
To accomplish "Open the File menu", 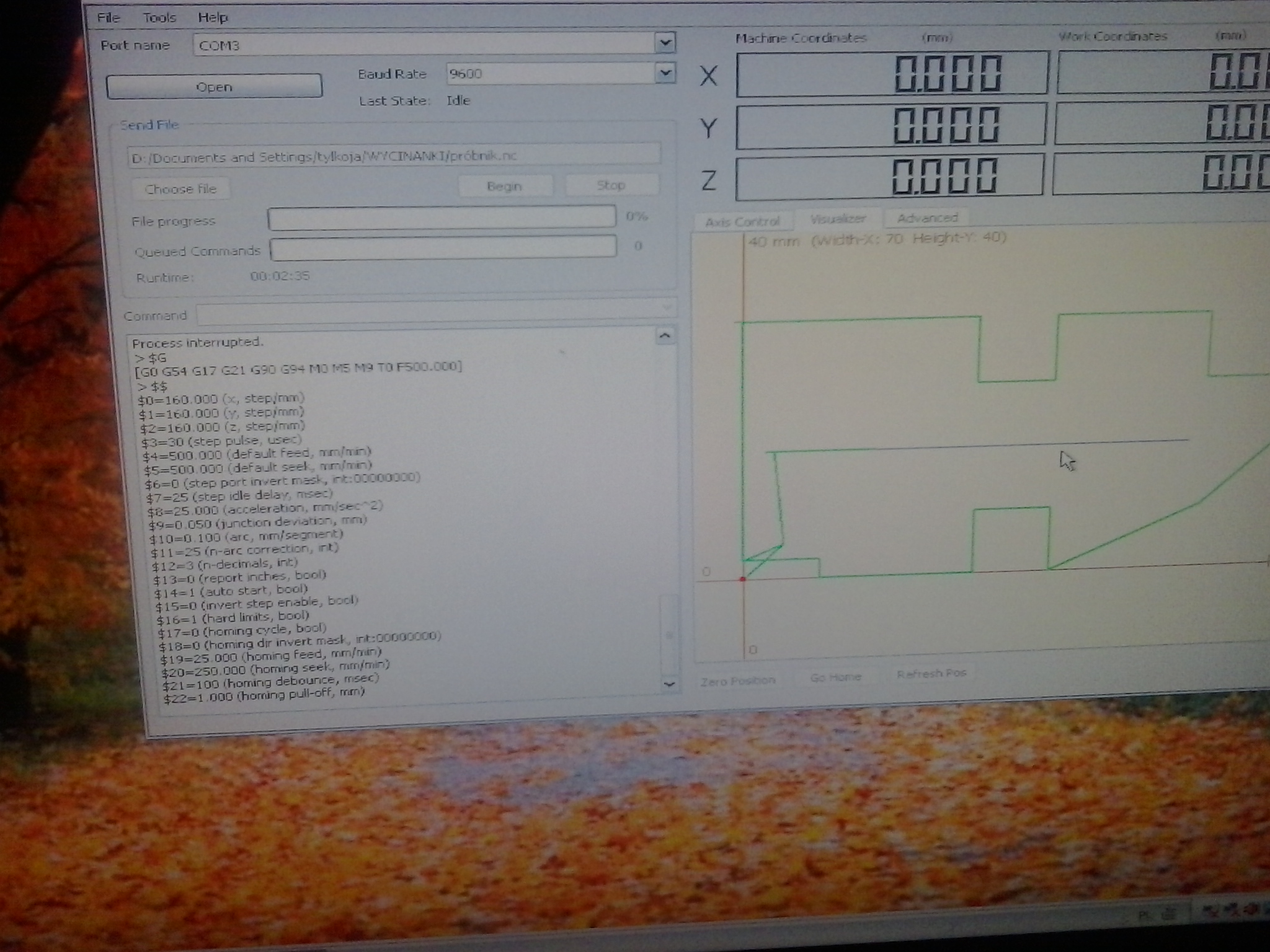I will click(x=109, y=17).
